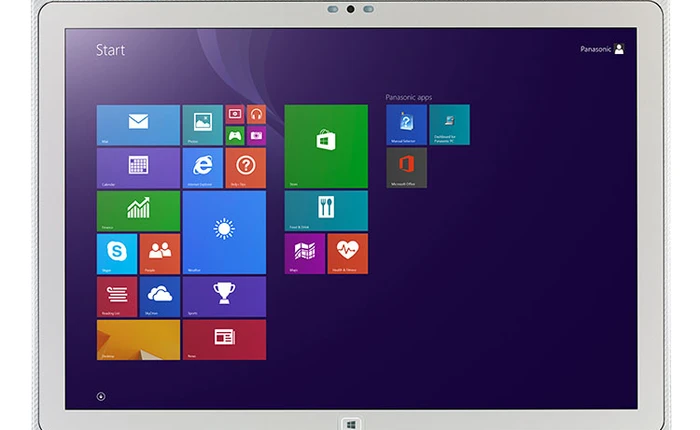Open the Health & Fitness heart tile
The height and width of the screenshot is (430, 700).
click(348, 254)
